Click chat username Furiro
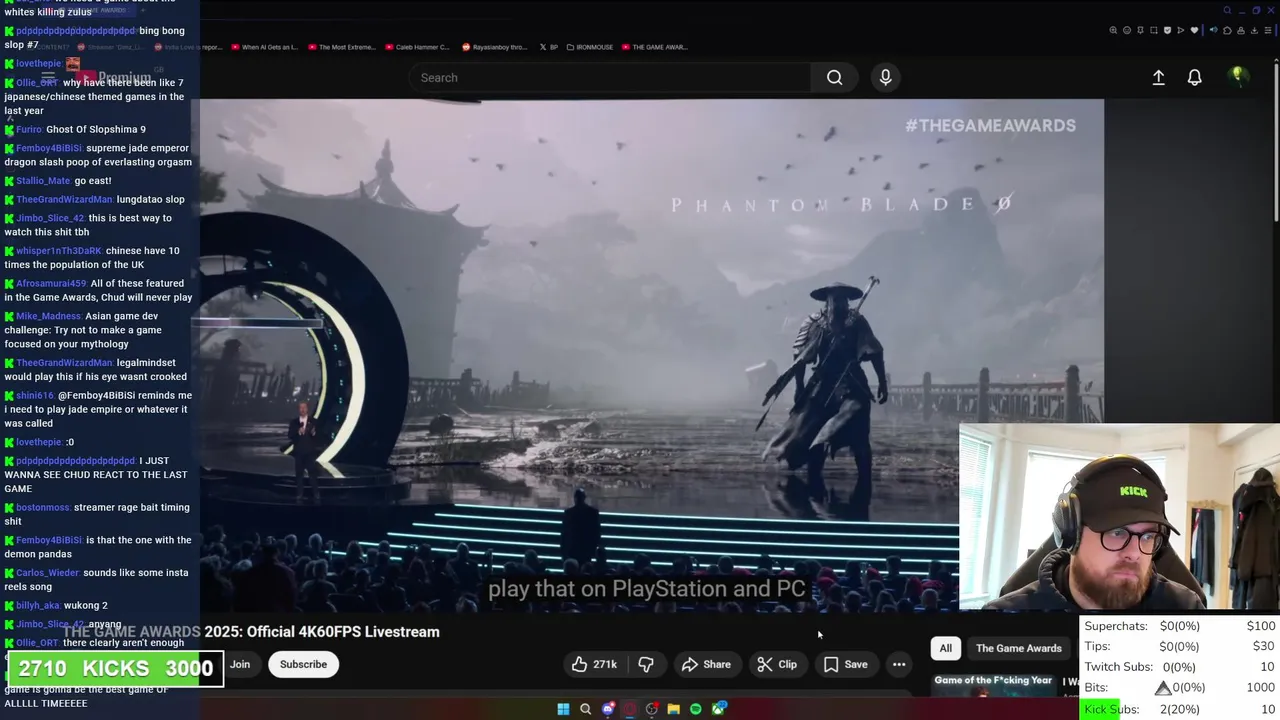Screen dimensions: 1280x720 (x=29, y=129)
